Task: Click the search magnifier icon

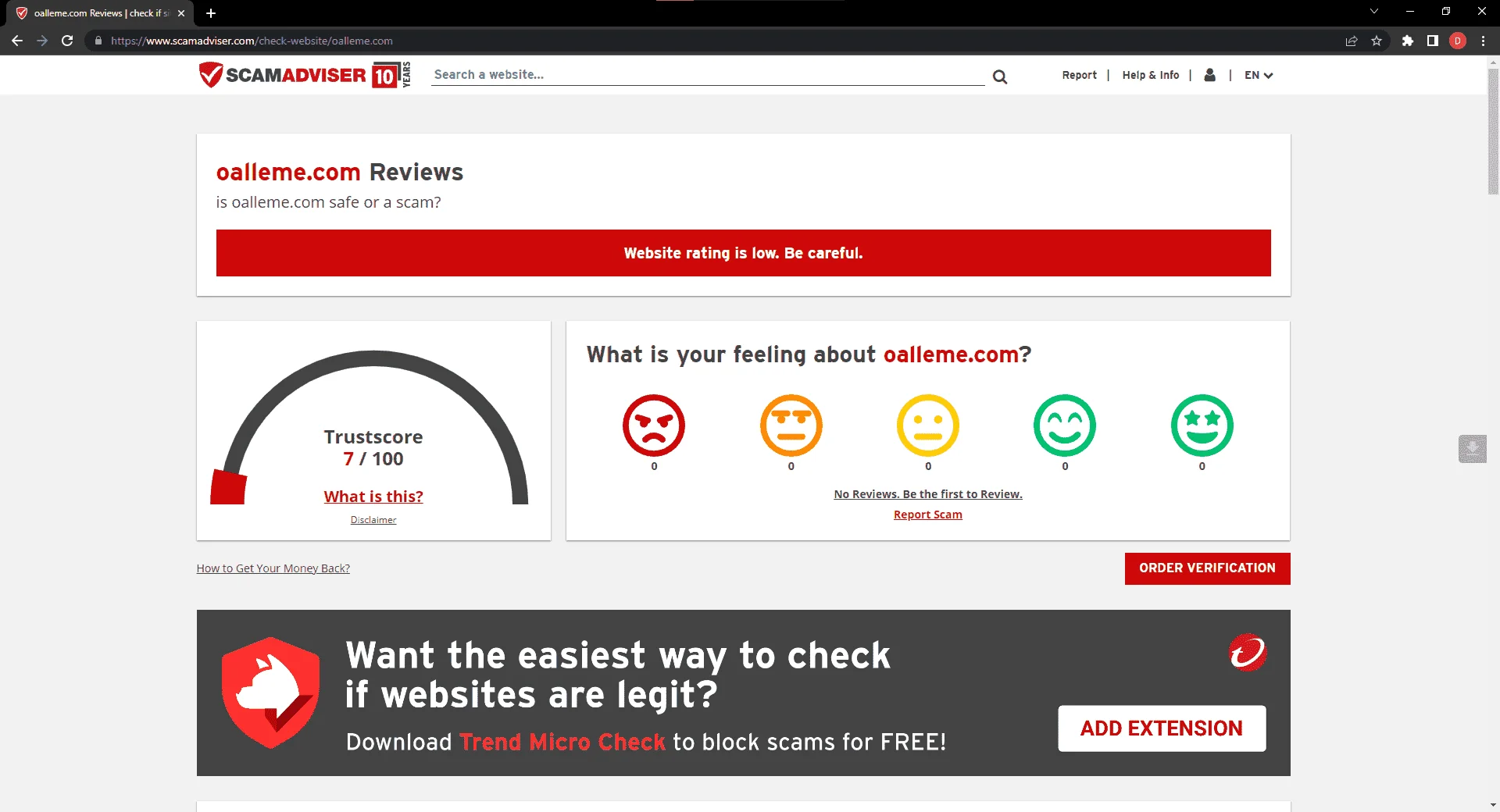Action: (x=1000, y=77)
